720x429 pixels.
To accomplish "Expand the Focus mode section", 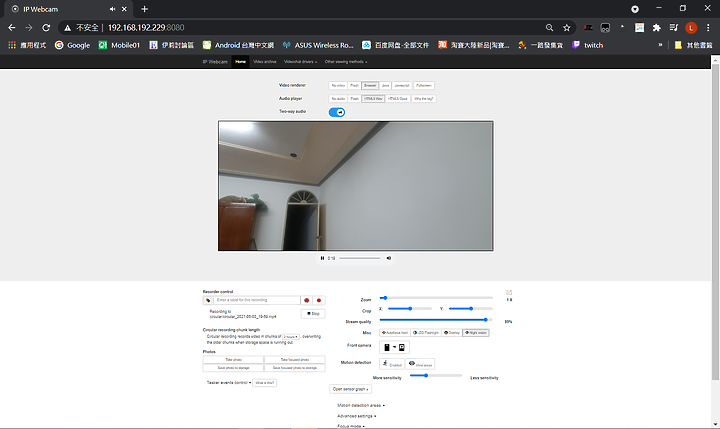I will click(351, 426).
